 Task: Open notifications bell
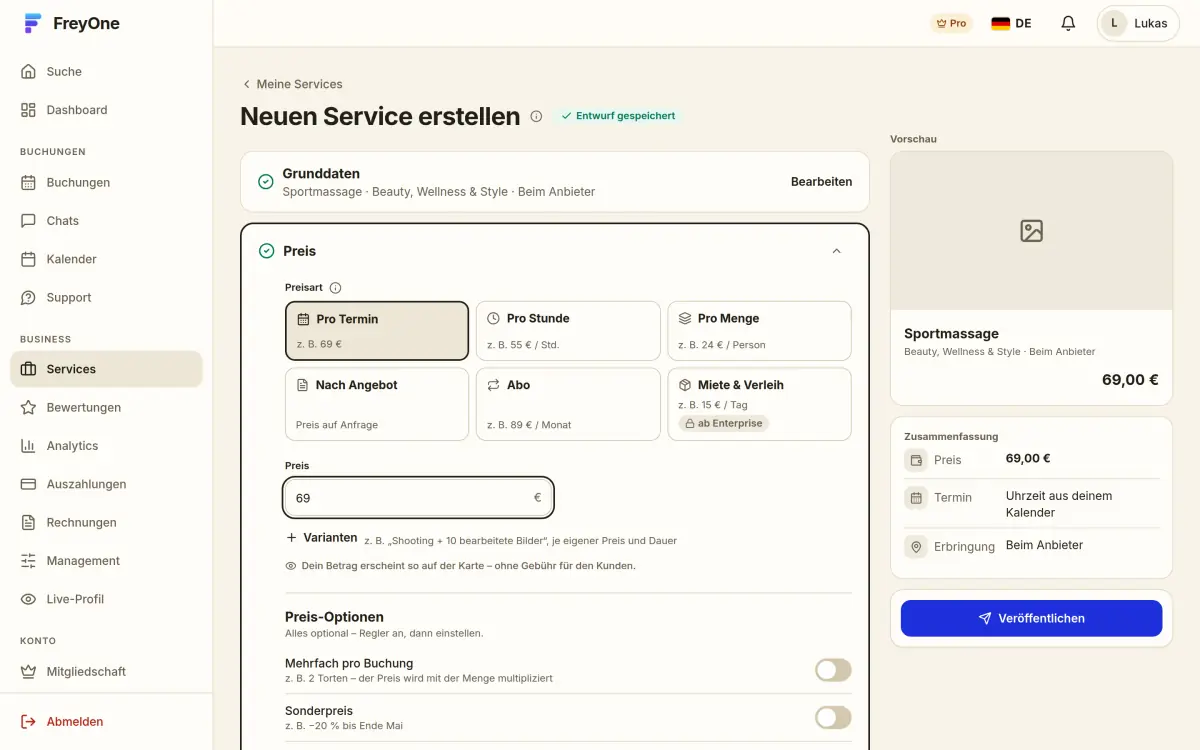[1068, 23]
